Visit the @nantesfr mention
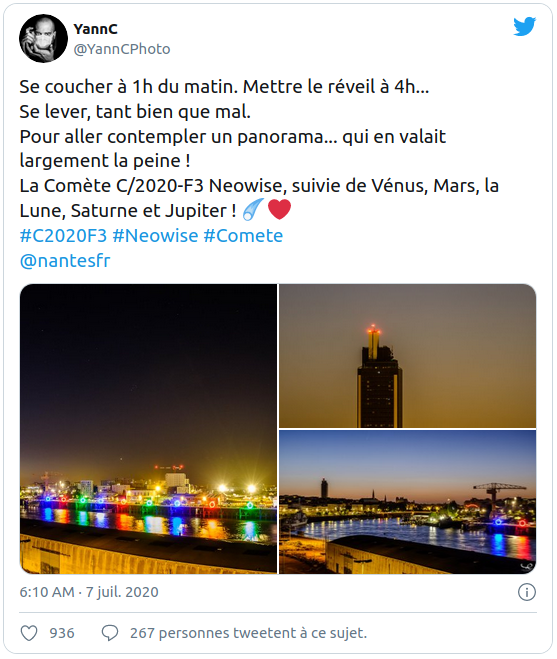 [x=65, y=261]
